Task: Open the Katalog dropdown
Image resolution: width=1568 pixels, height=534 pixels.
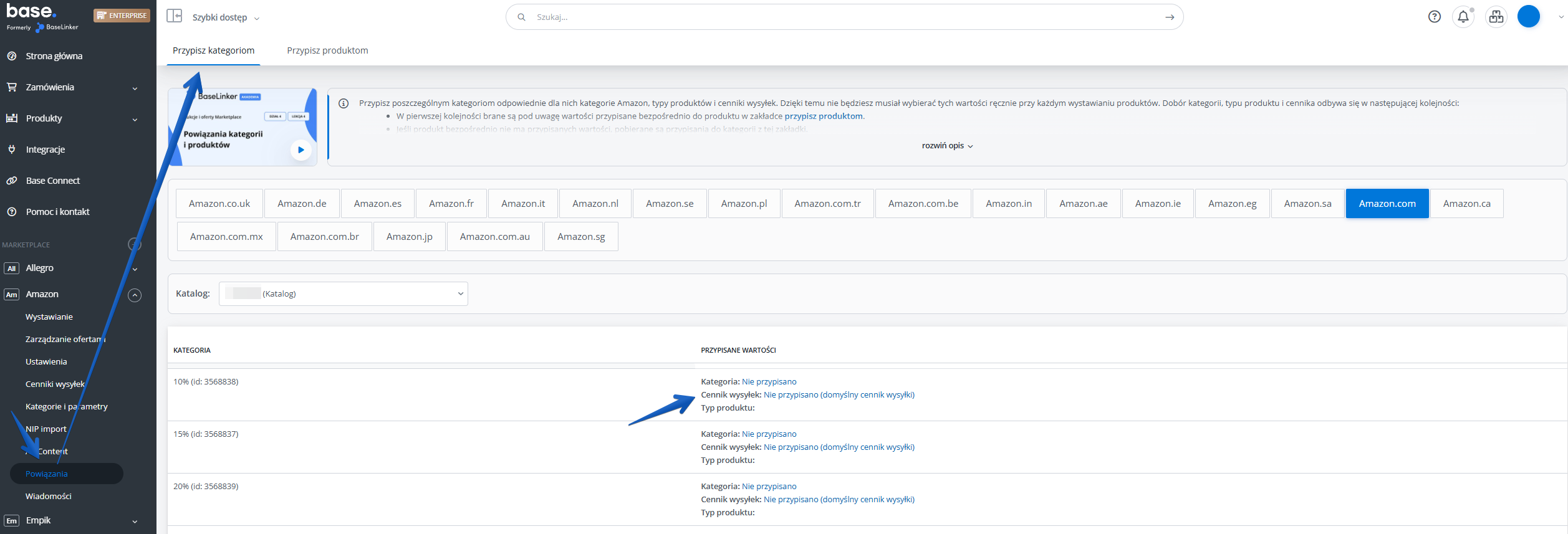Action: coord(343,293)
